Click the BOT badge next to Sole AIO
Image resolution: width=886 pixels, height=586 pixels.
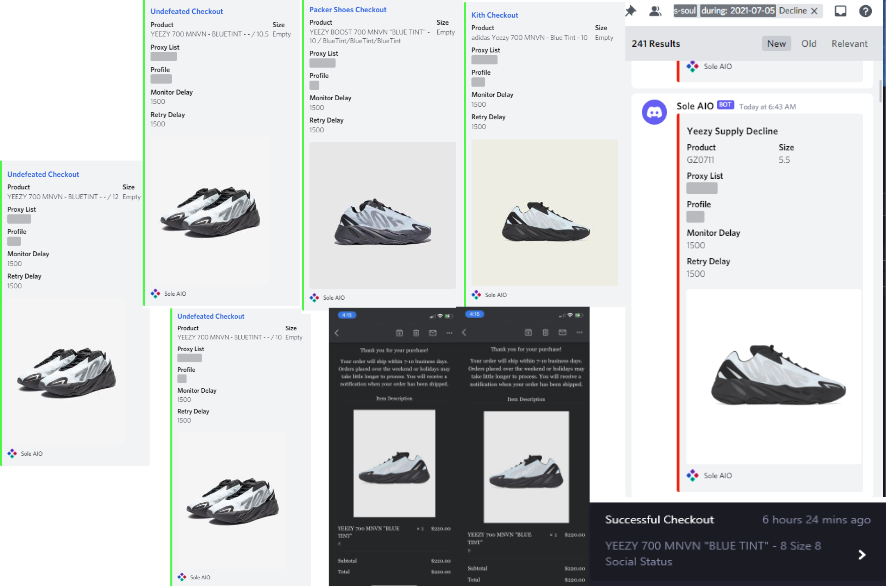click(725, 105)
